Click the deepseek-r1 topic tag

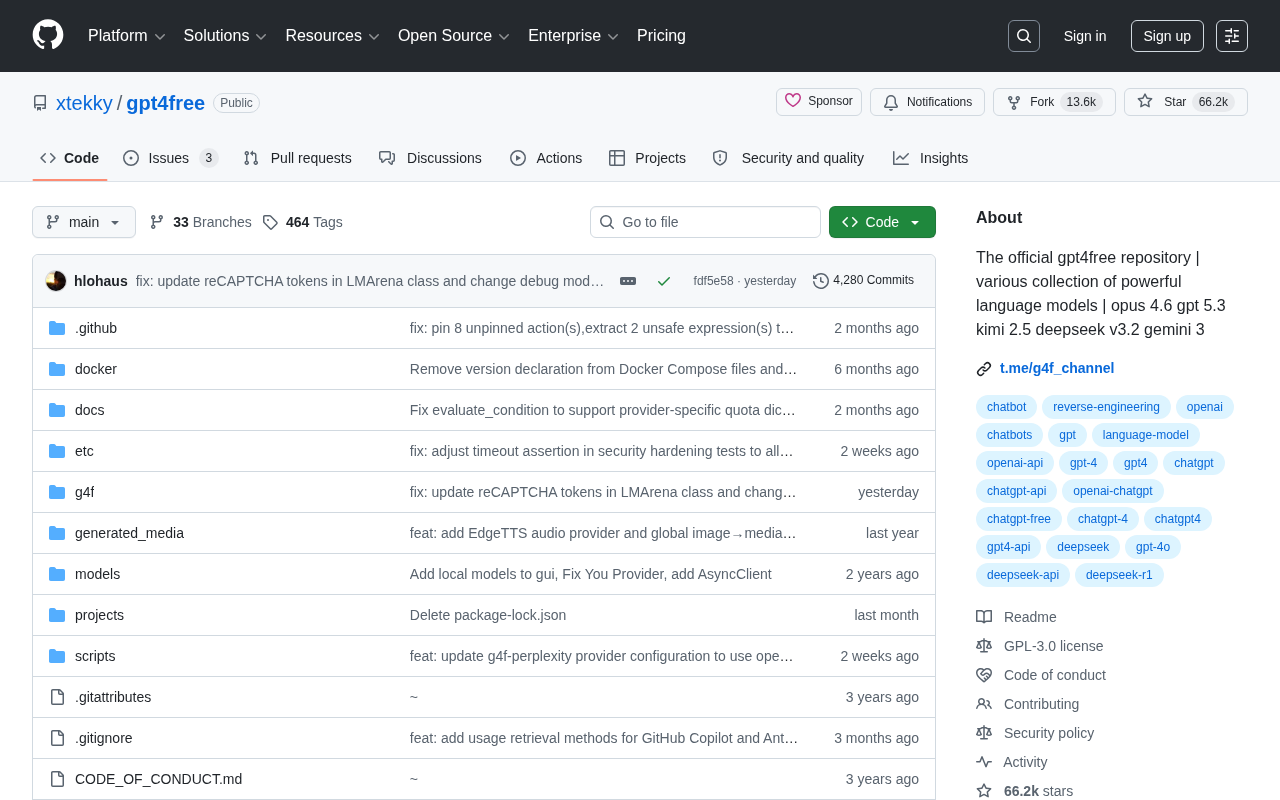(1119, 575)
